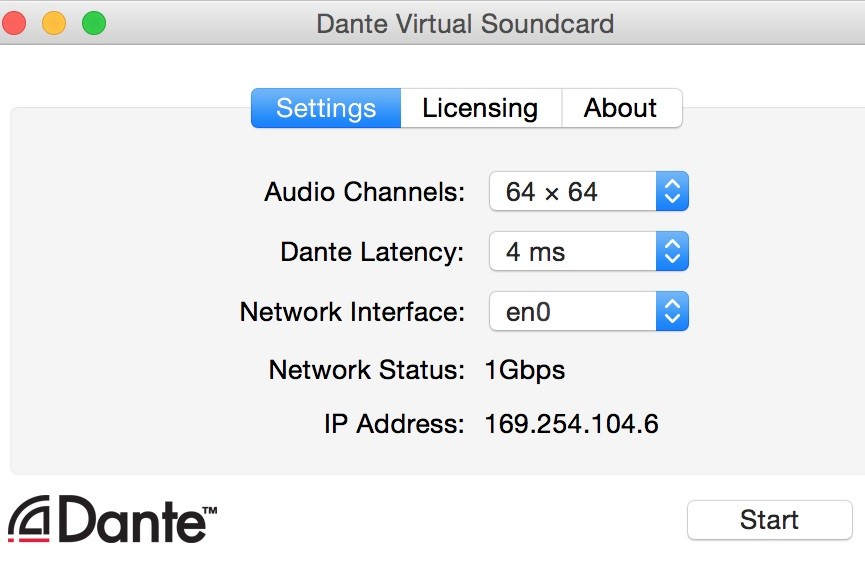The height and width of the screenshot is (575, 865).
Task: Click the 1Gbps network status value
Action: pyautogui.click(x=525, y=370)
